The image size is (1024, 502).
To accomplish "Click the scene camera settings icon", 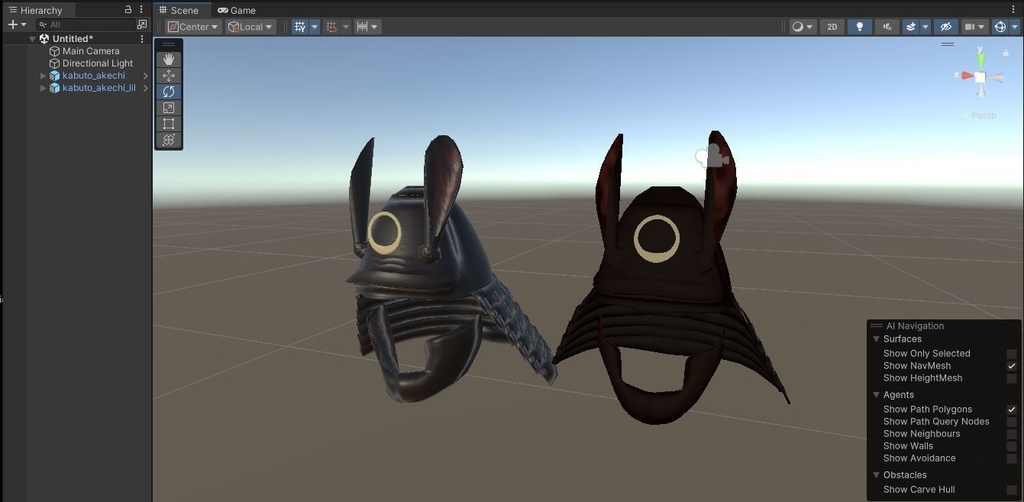I will point(970,27).
